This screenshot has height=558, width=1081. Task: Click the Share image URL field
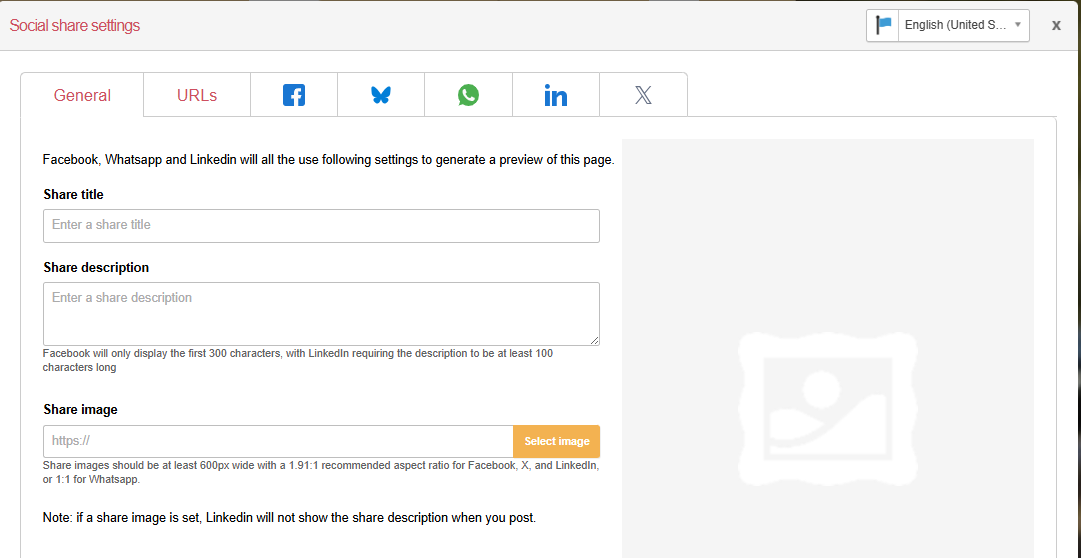pyautogui.click(x=278, y=441)
